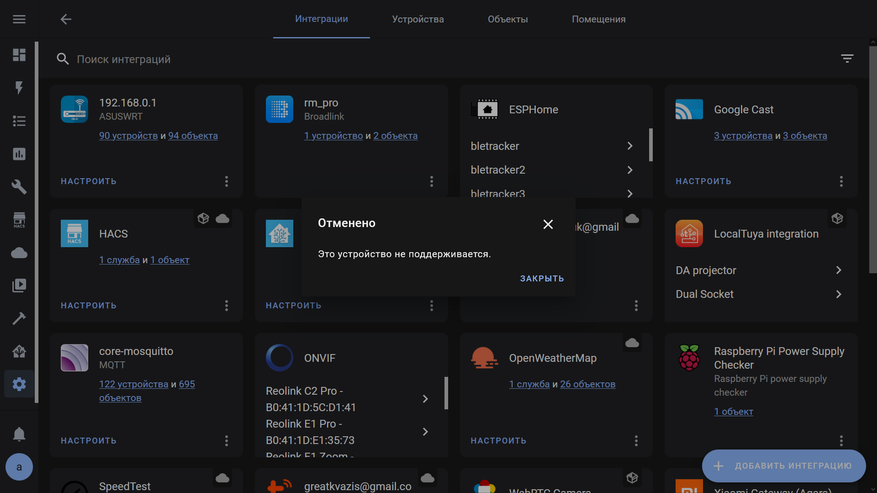
Task: Switch to the Устройства tab
Action: (418, 19)
